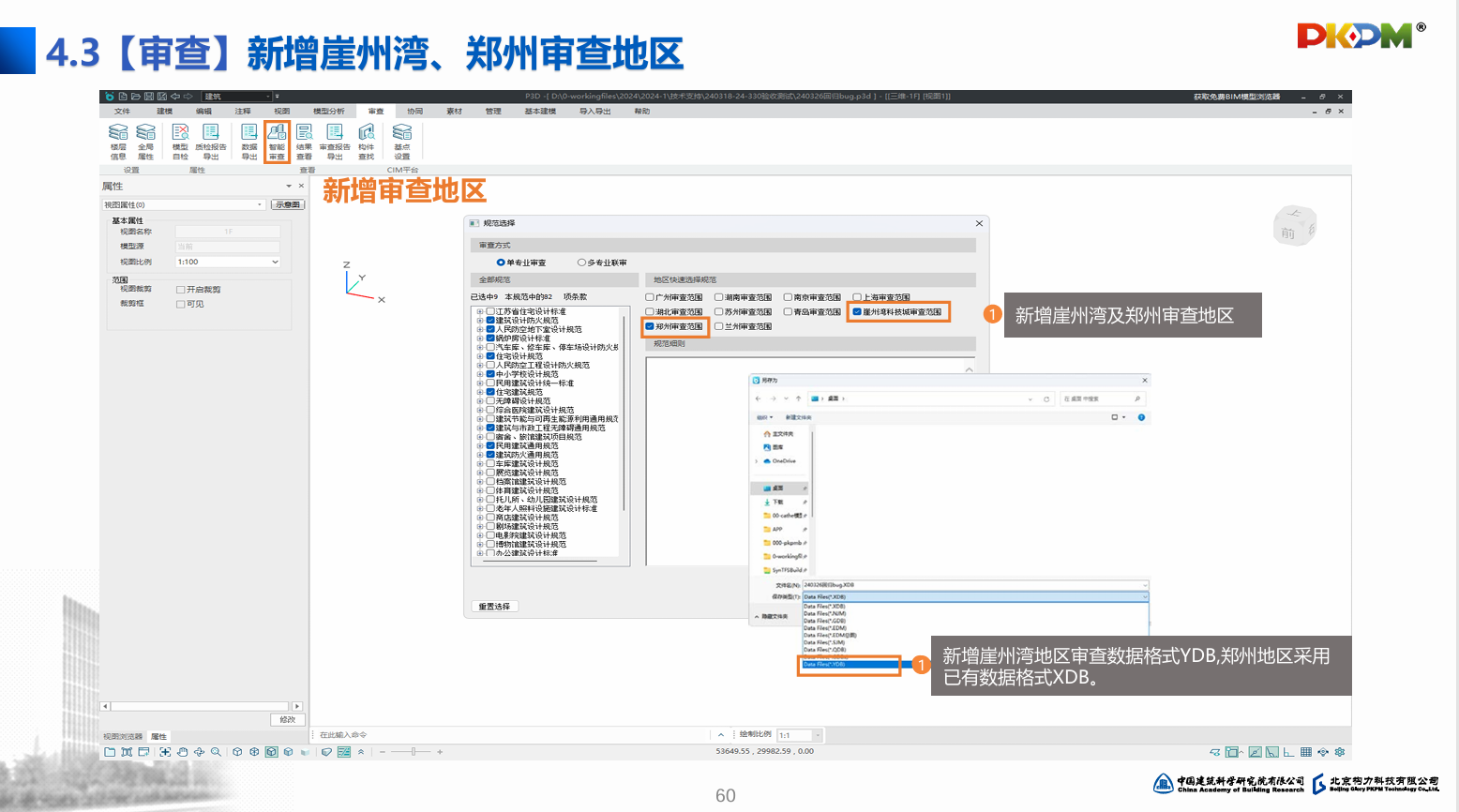Image resolution: width=1459 pixels, height=812 pixels.
Task: Uncheck the 郑州审查范围 checkbox
Action: point(650,326)
